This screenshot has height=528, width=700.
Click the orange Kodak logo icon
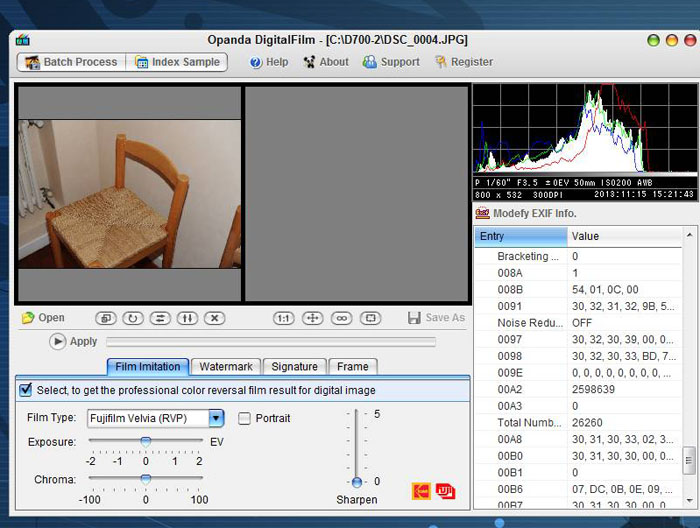[421, 491]
